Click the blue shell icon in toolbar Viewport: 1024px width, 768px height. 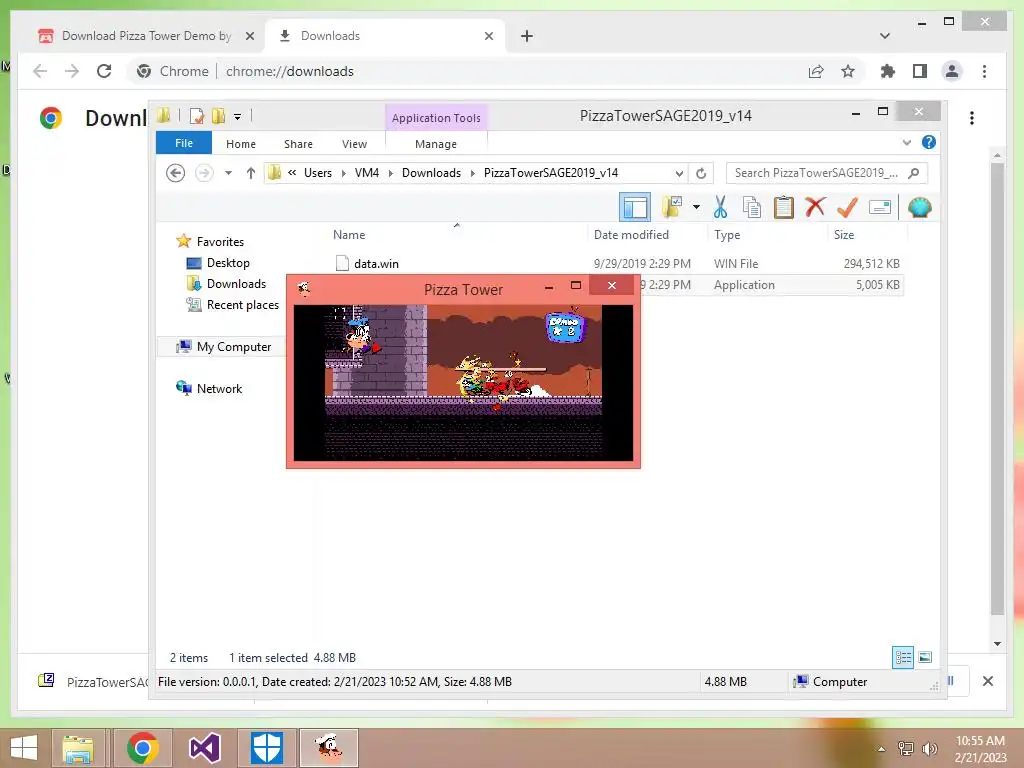point(920,208)
